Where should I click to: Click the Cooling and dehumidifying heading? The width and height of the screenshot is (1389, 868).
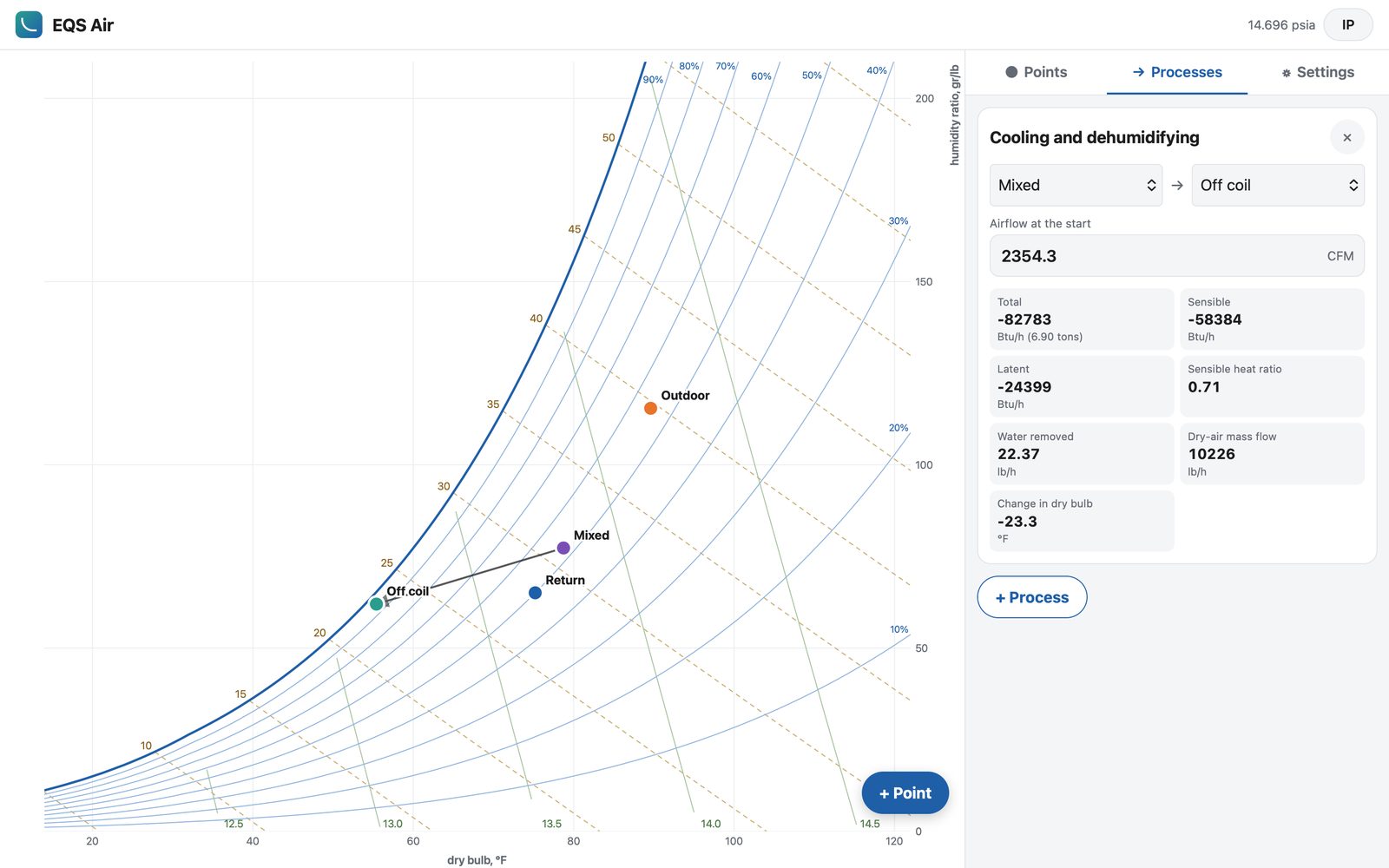coord(1095,137)
